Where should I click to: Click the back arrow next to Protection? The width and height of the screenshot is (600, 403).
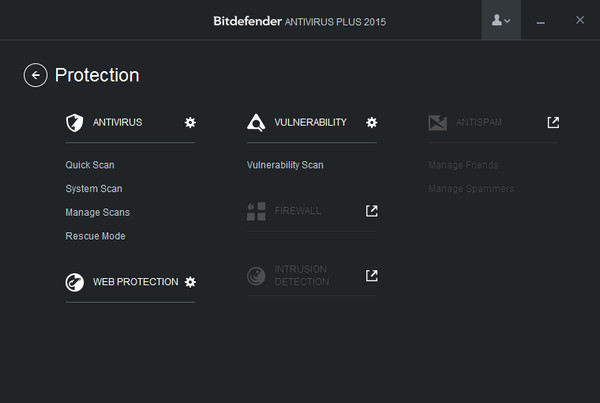(36, 75)
